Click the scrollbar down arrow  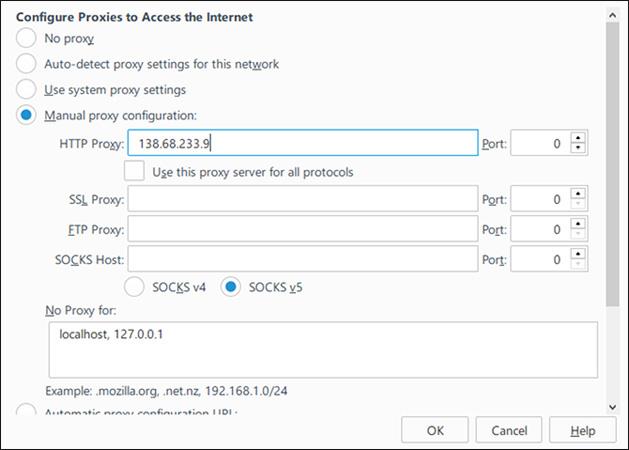613,407
